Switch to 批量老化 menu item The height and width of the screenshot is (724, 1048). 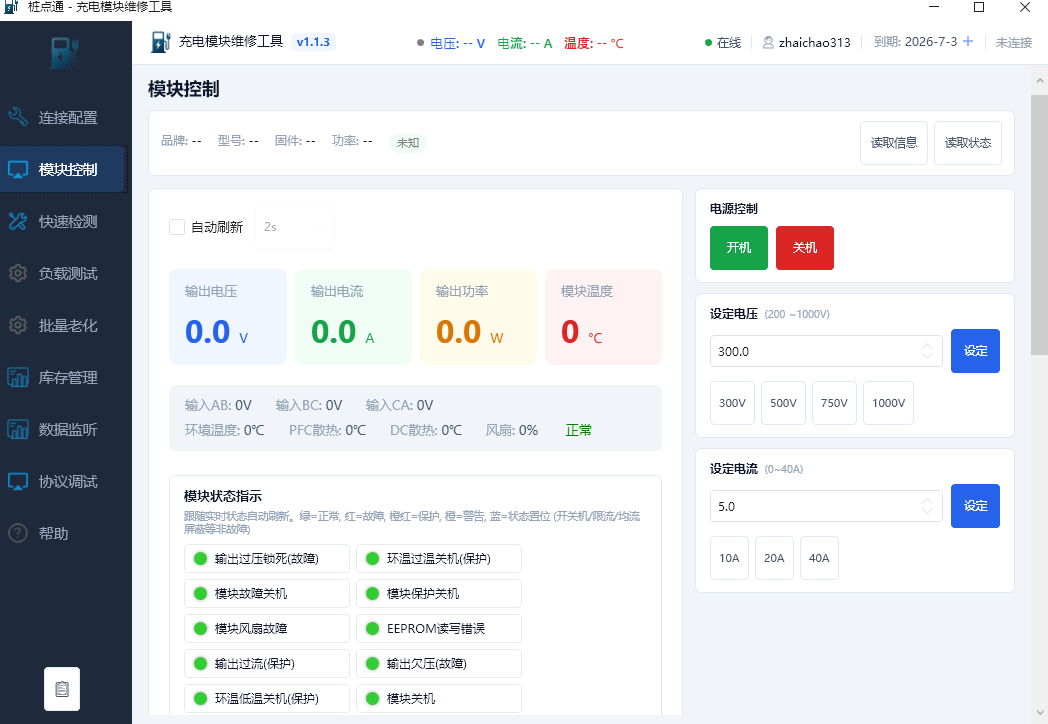[65, 326]
